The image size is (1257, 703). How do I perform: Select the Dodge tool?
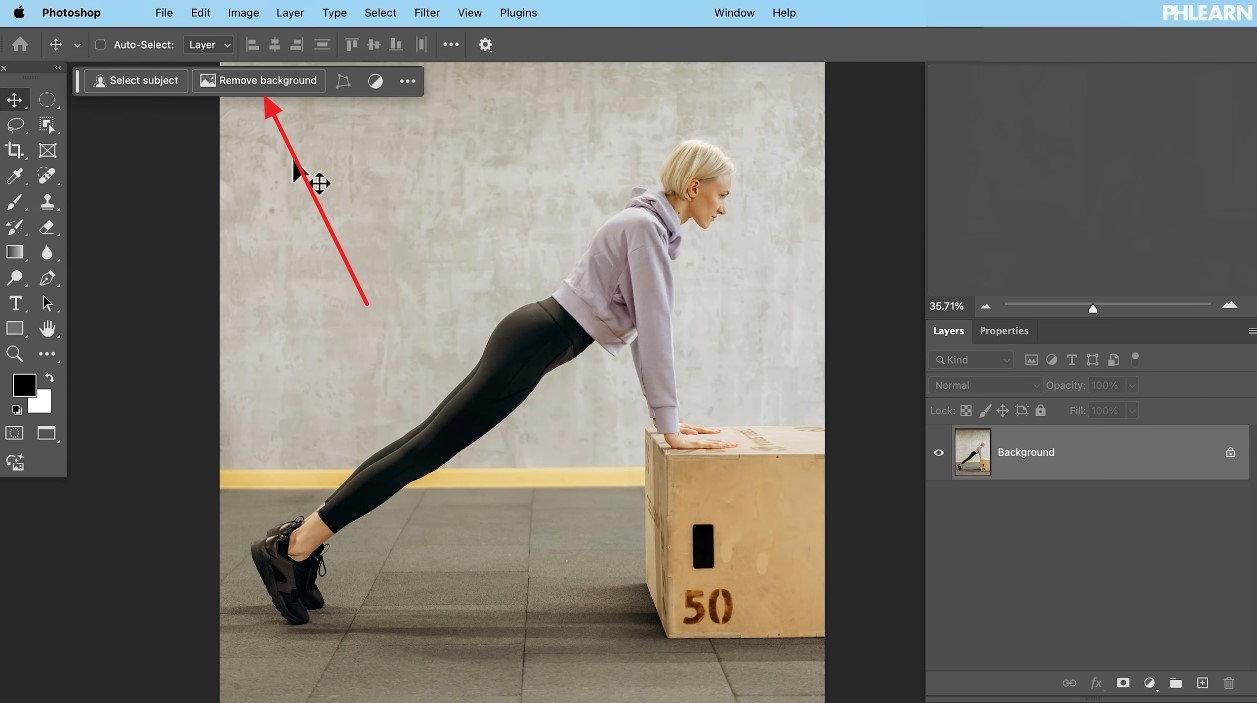(15, 278)
